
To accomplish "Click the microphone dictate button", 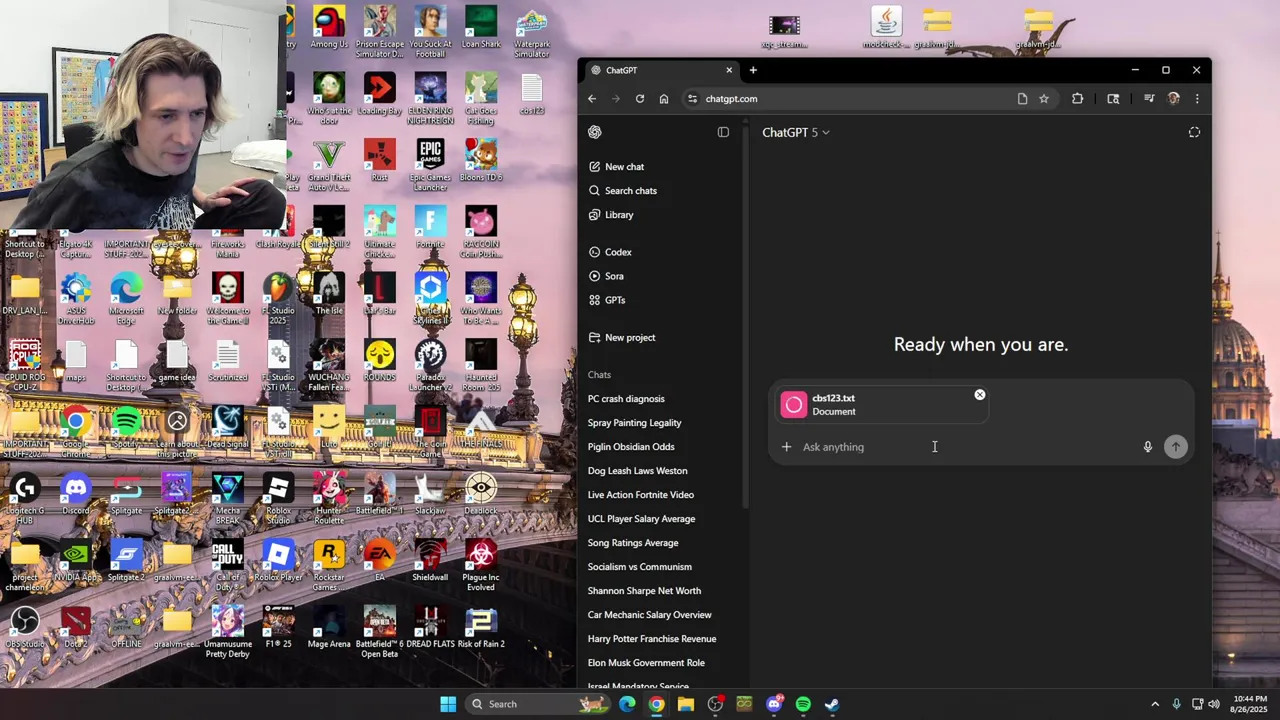I will pos(1148,447).
